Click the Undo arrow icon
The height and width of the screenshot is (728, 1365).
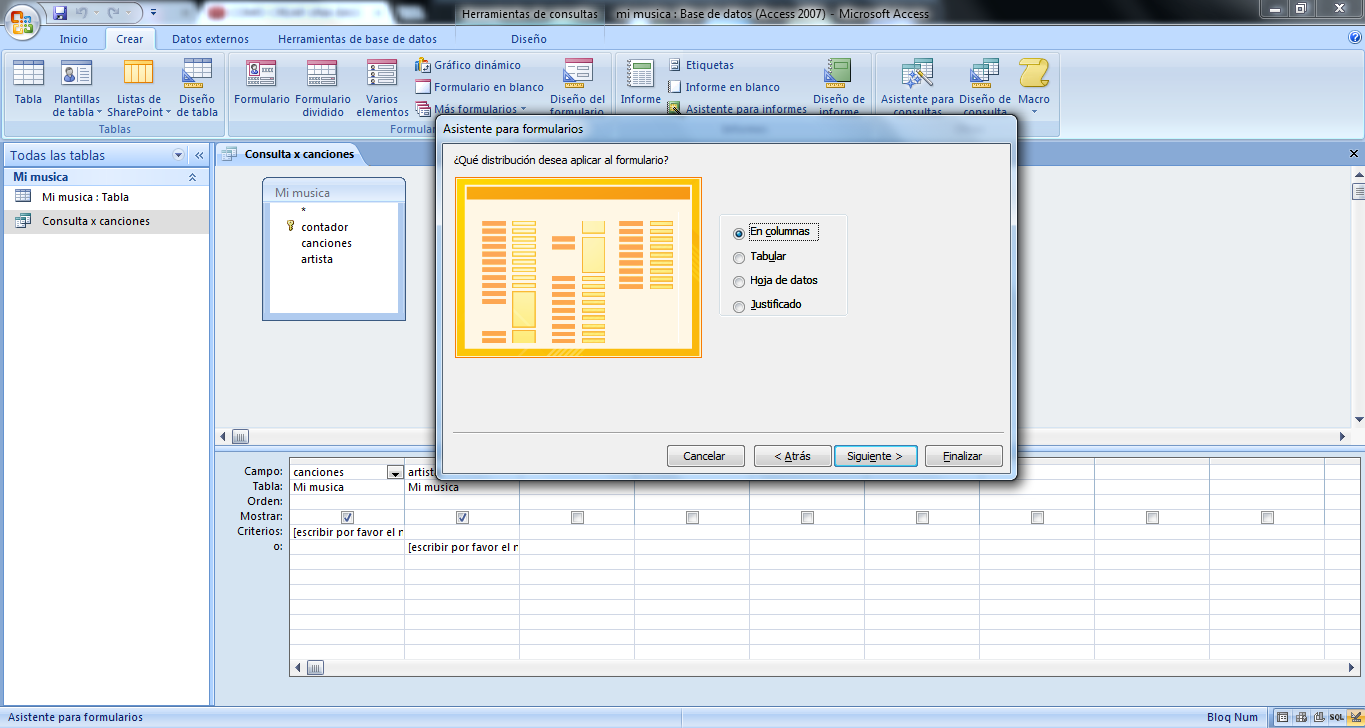point(82,14)
